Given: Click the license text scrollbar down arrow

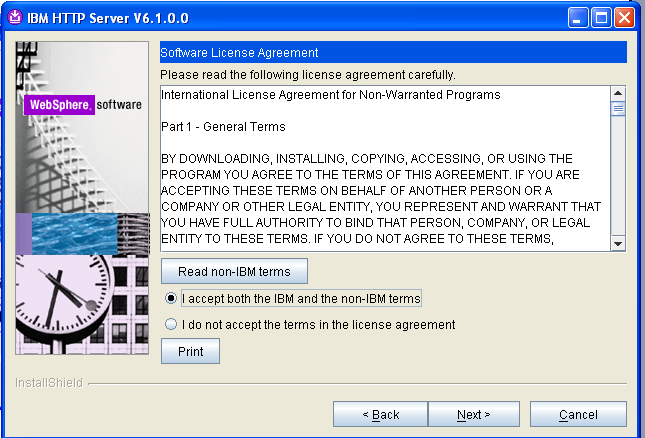Looking at the screenshot, I should [618, 244].
